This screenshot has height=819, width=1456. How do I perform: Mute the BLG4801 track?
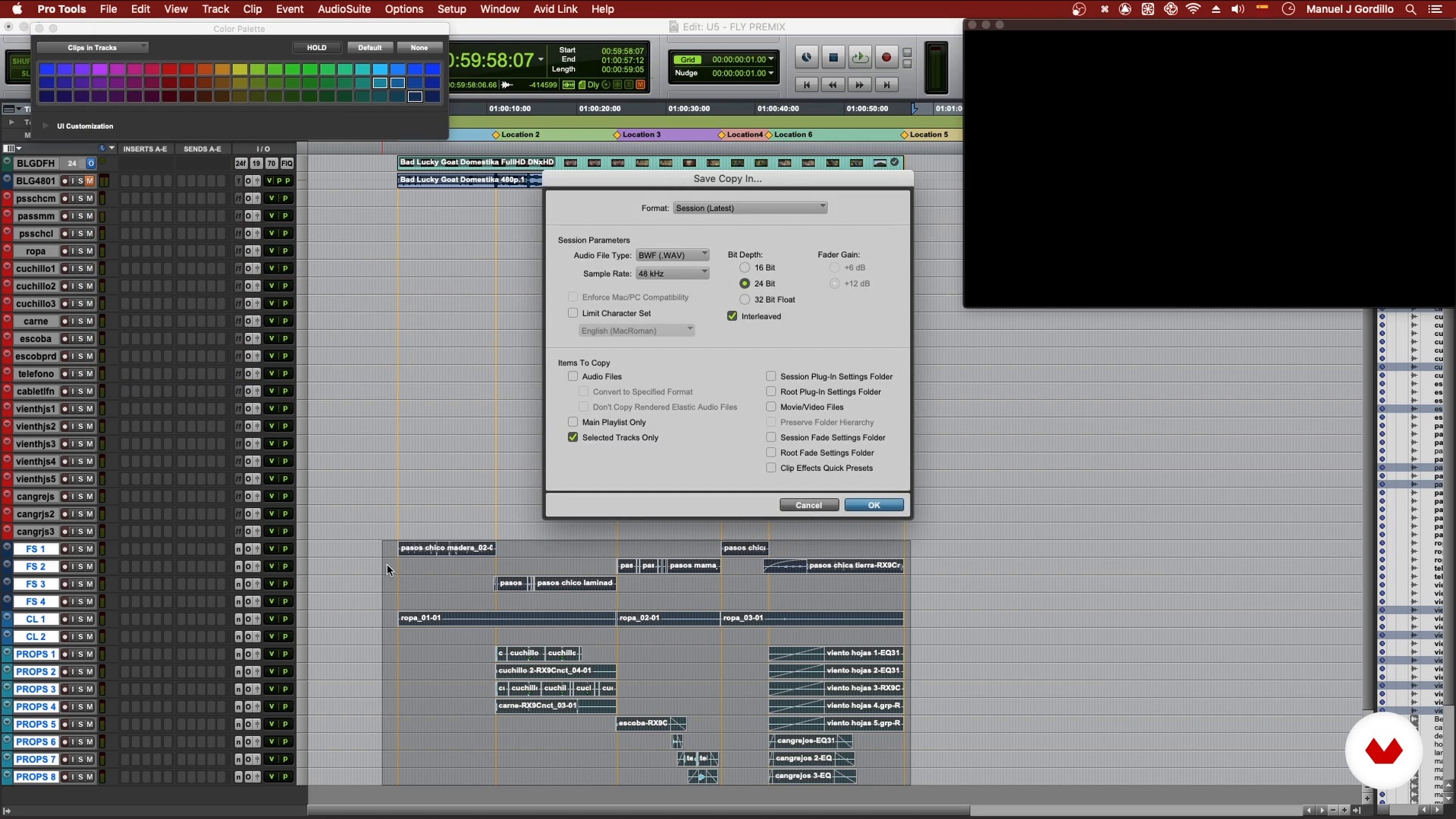(x=89, y=181)
